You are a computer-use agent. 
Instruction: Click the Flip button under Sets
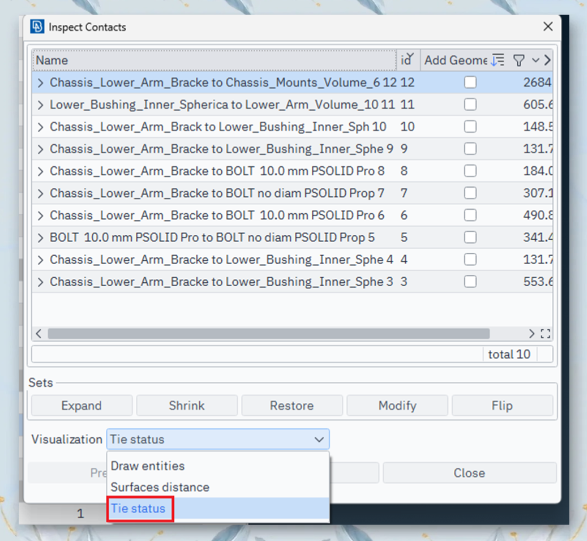(502, 405)
